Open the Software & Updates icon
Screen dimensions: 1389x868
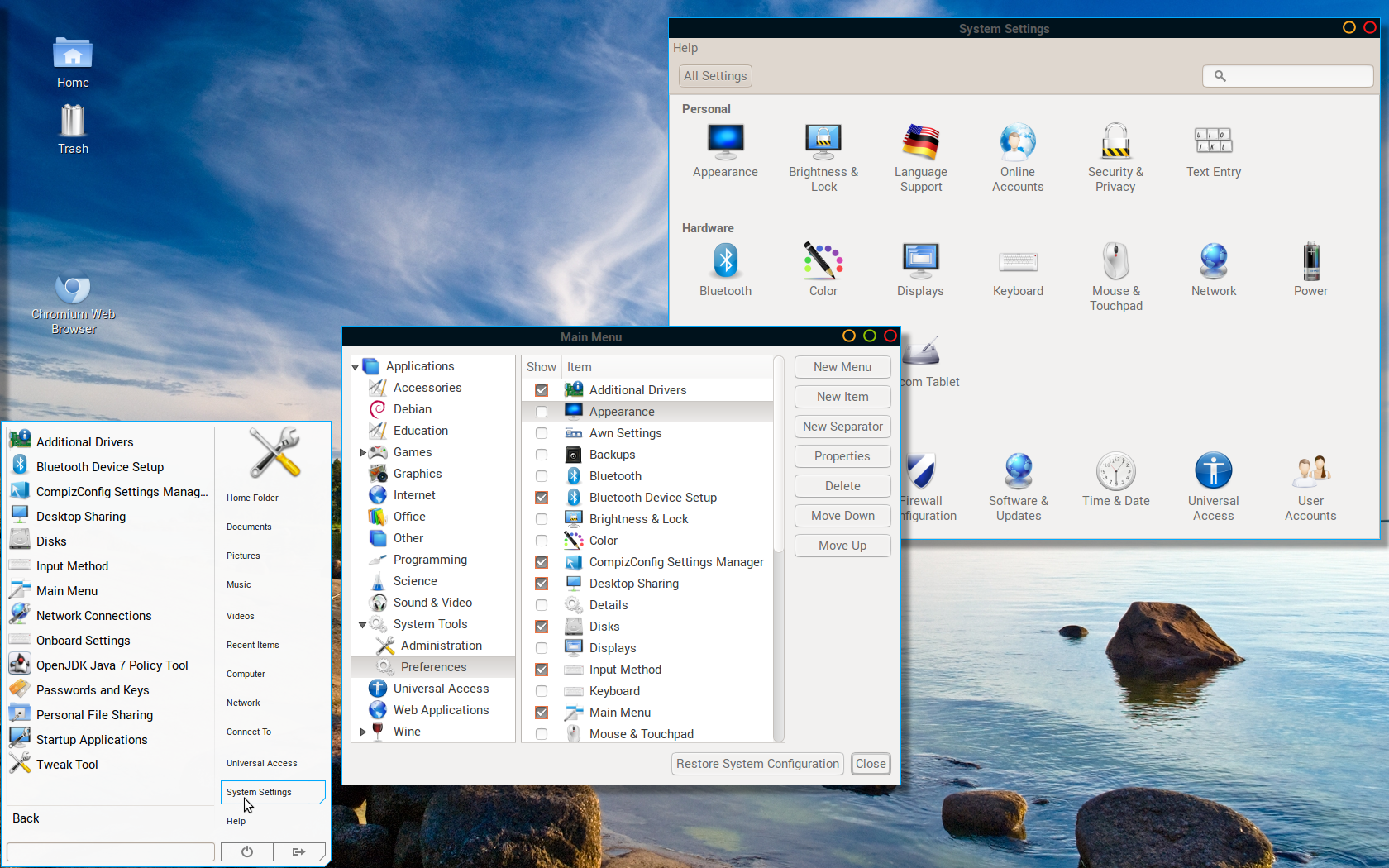pos(1018,486)
